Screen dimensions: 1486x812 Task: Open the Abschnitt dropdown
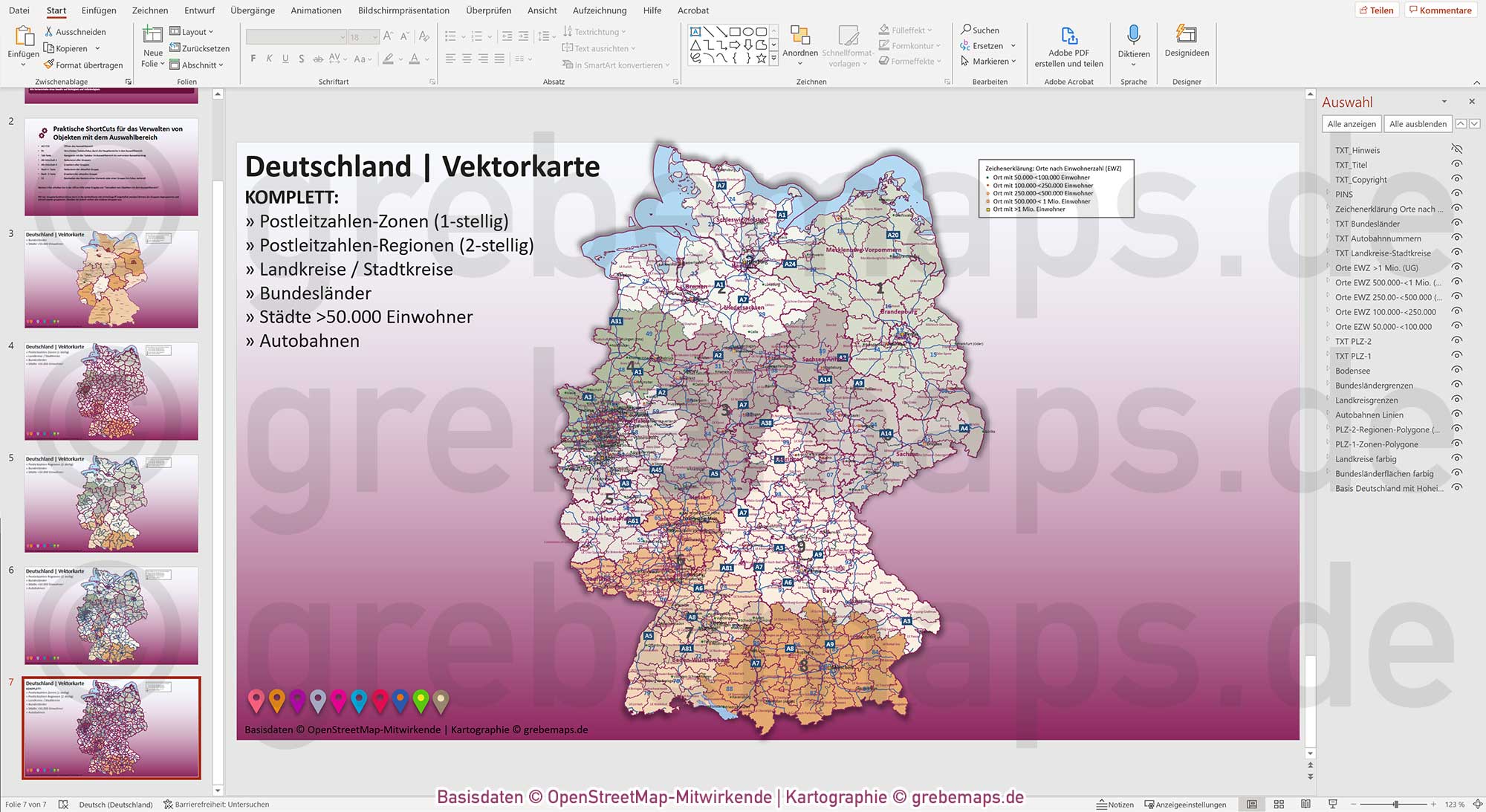click(x=196, y=65)
